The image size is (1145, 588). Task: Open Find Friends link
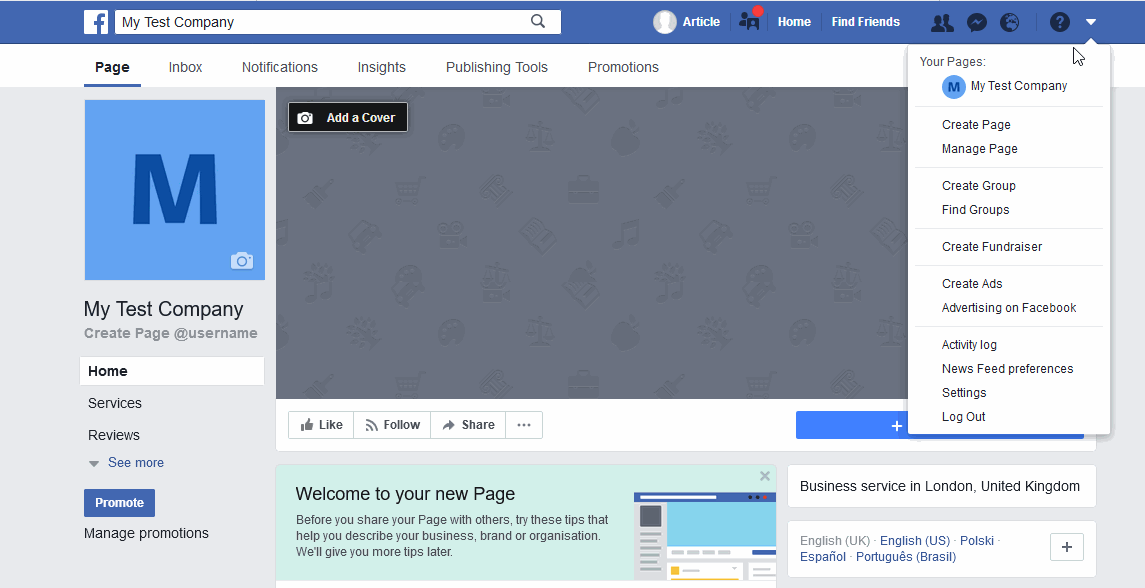[865, 22]
